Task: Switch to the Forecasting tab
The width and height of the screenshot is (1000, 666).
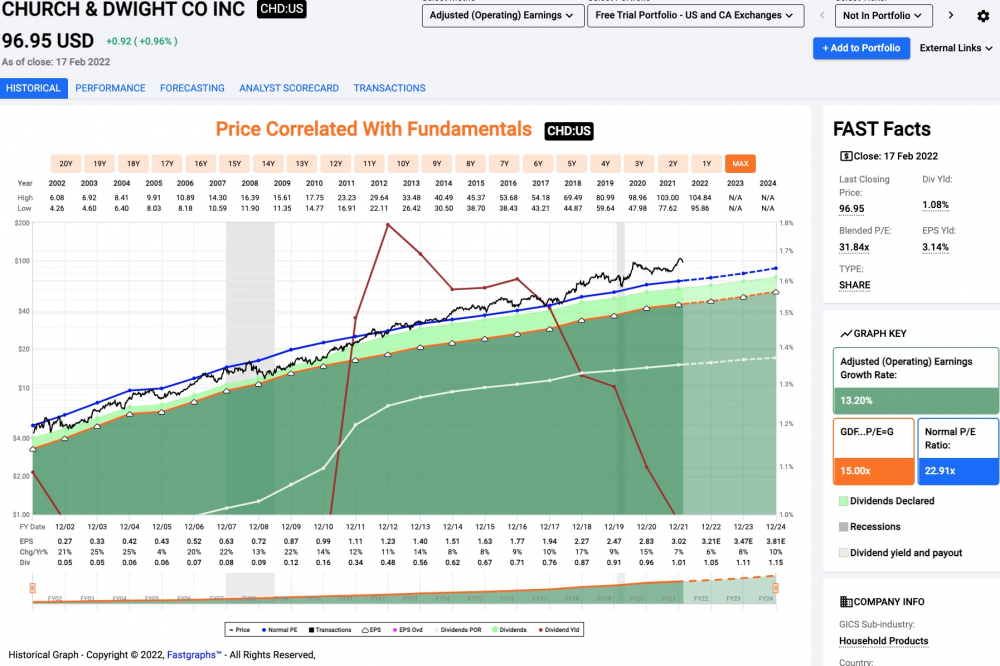Action: point(192,88)
